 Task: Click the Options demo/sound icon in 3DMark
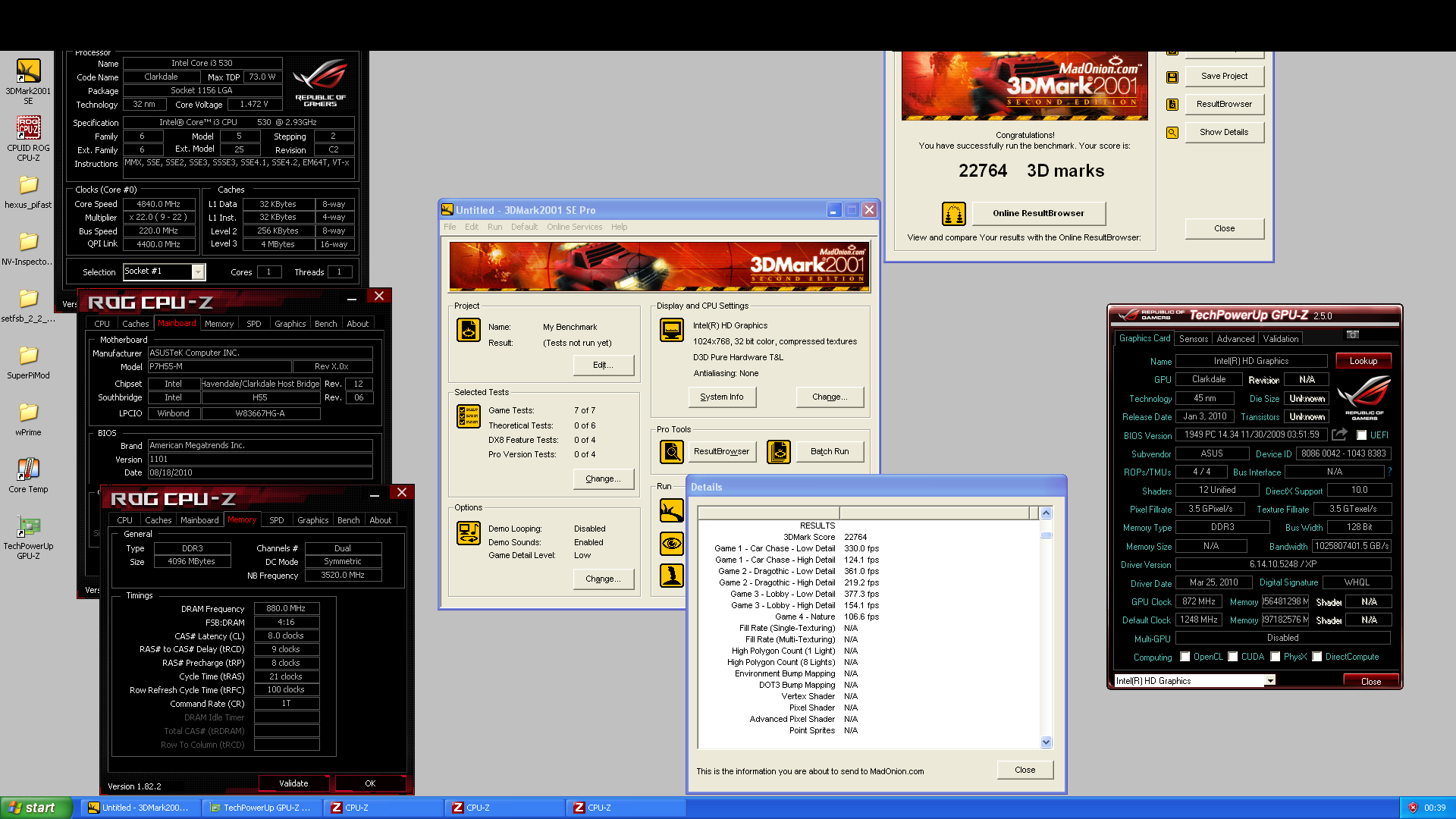click(x=469, y=533)
